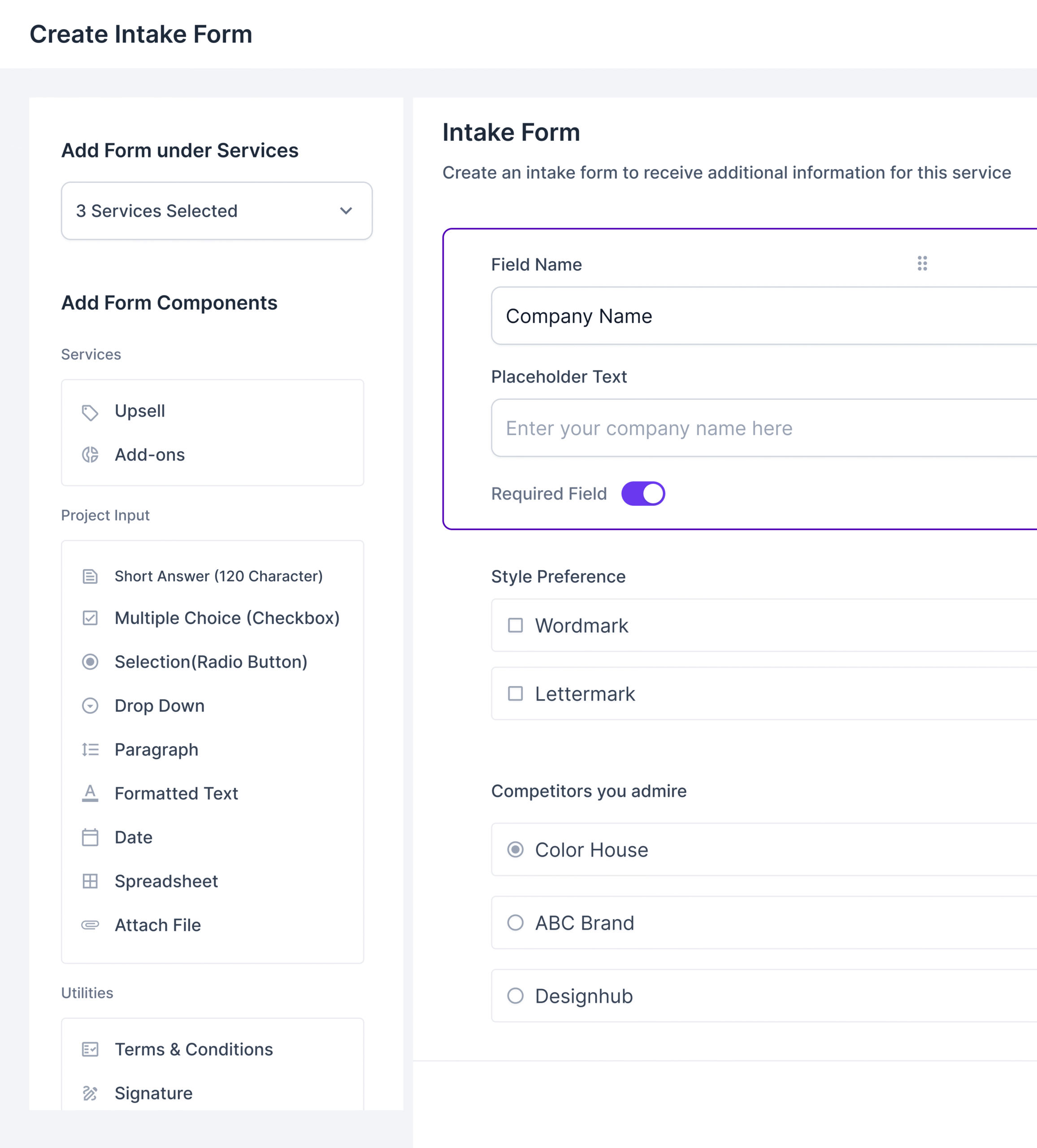Add a Formatted Text component
The width and height of the screenshot is (1037, 1148).
pos(176,793)
